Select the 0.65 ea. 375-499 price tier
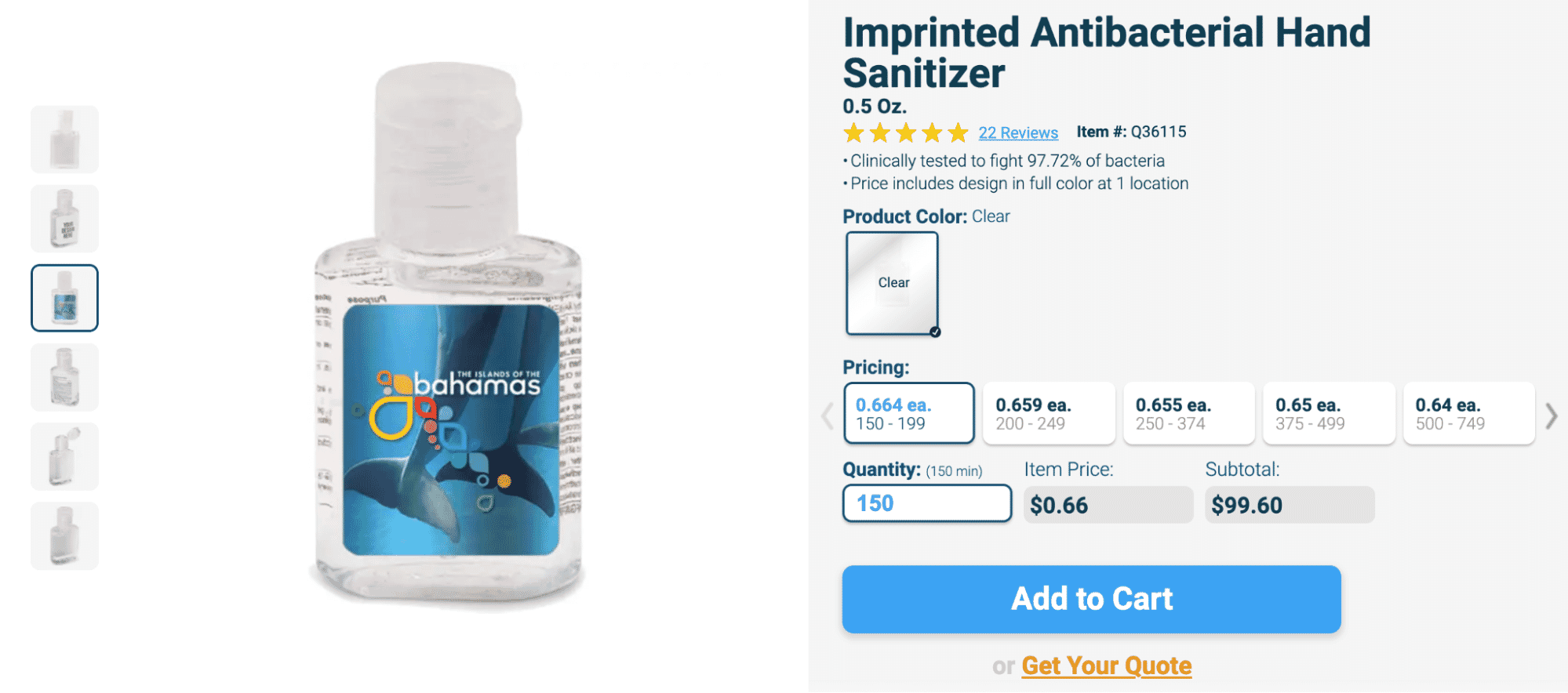The height and width of the screenshot is (693, 1568). (1329, 413)
